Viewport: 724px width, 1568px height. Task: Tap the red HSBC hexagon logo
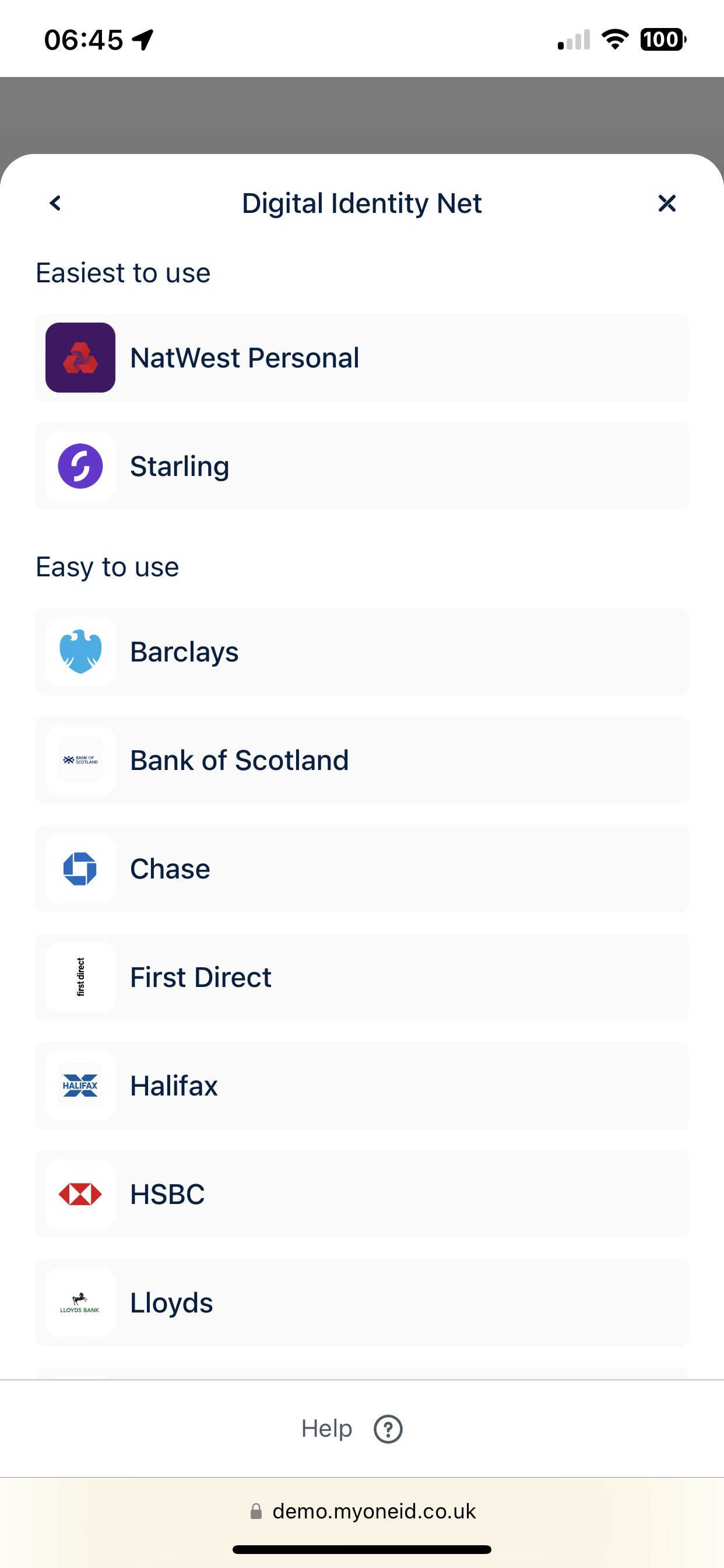(x=80, y=1194)
